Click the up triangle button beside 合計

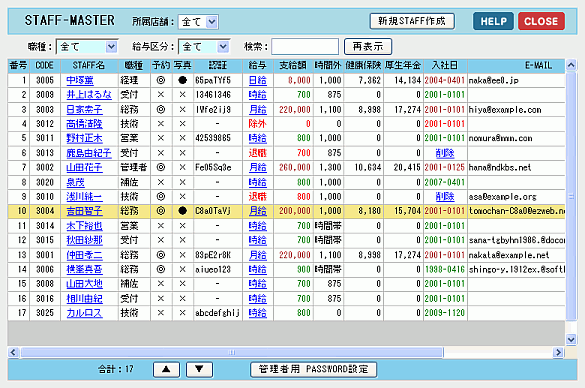click(x=166, y=369)
